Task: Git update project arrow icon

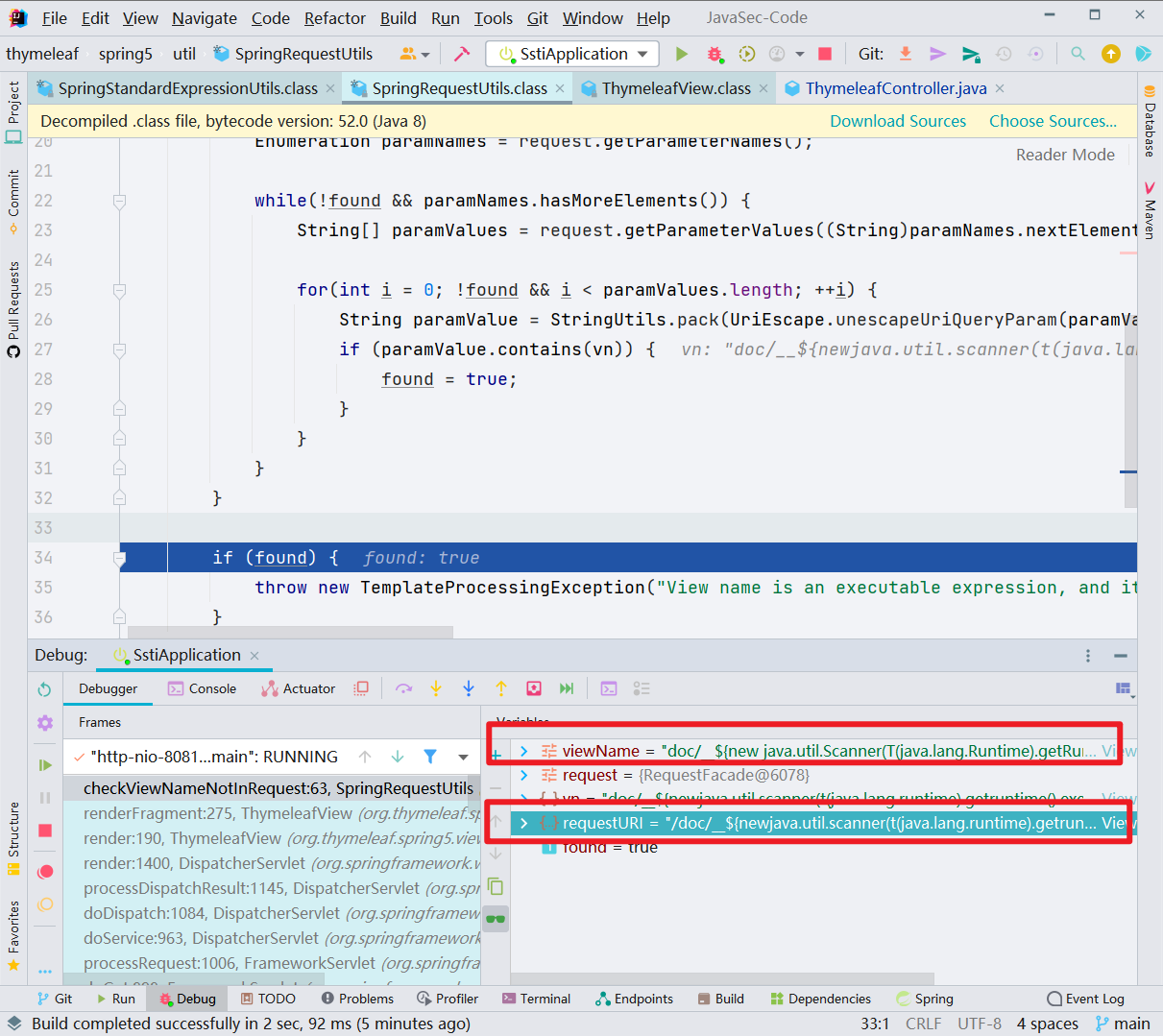Action: 905,54
